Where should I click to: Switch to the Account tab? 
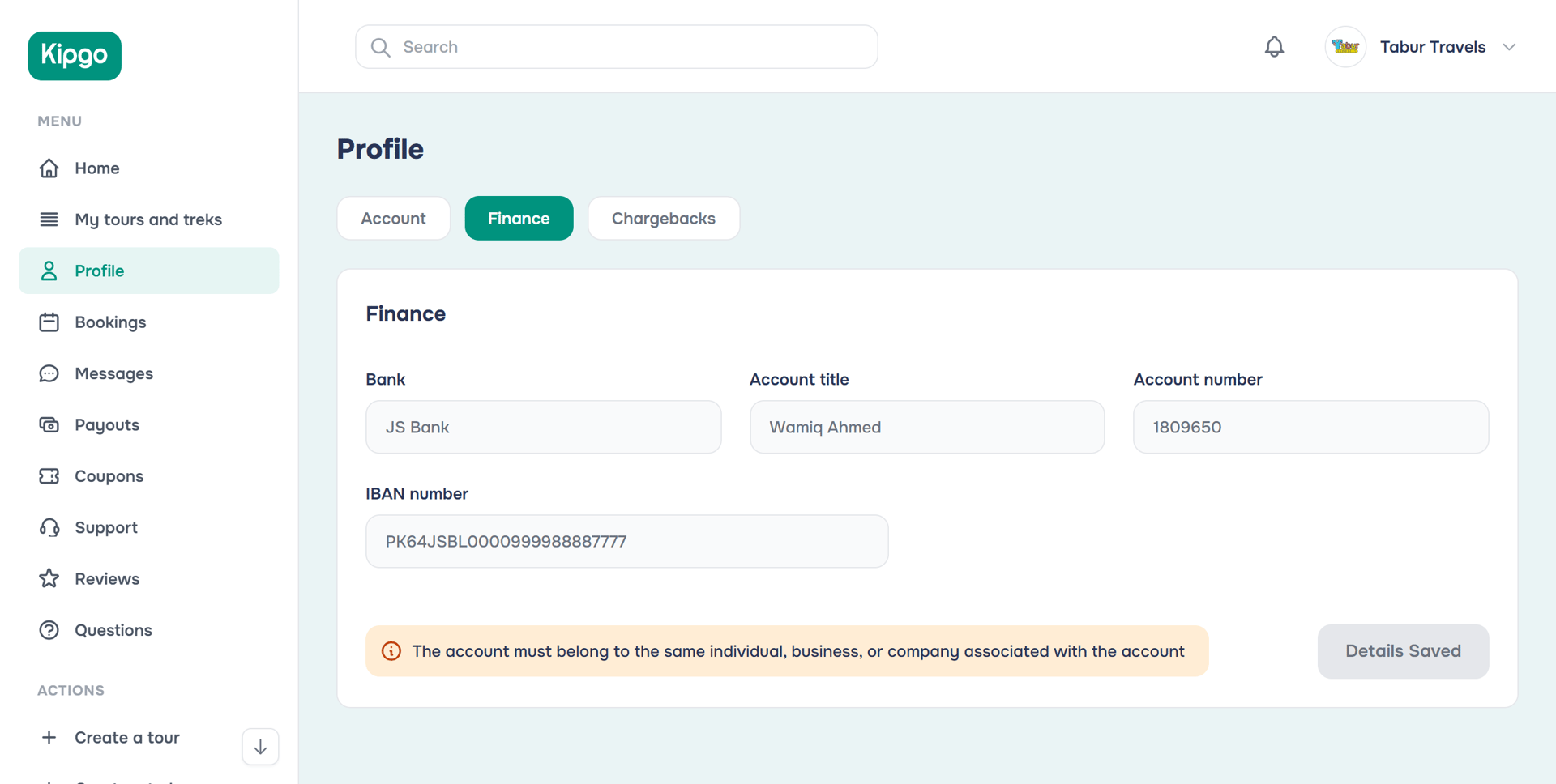point(393,218)
